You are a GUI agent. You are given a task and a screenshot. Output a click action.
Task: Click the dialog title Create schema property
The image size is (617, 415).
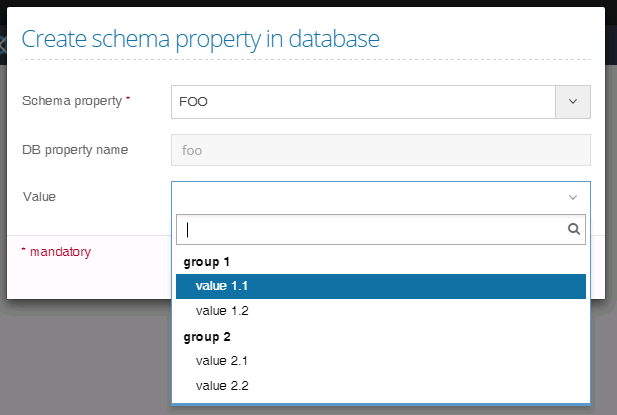click(200, 40)
